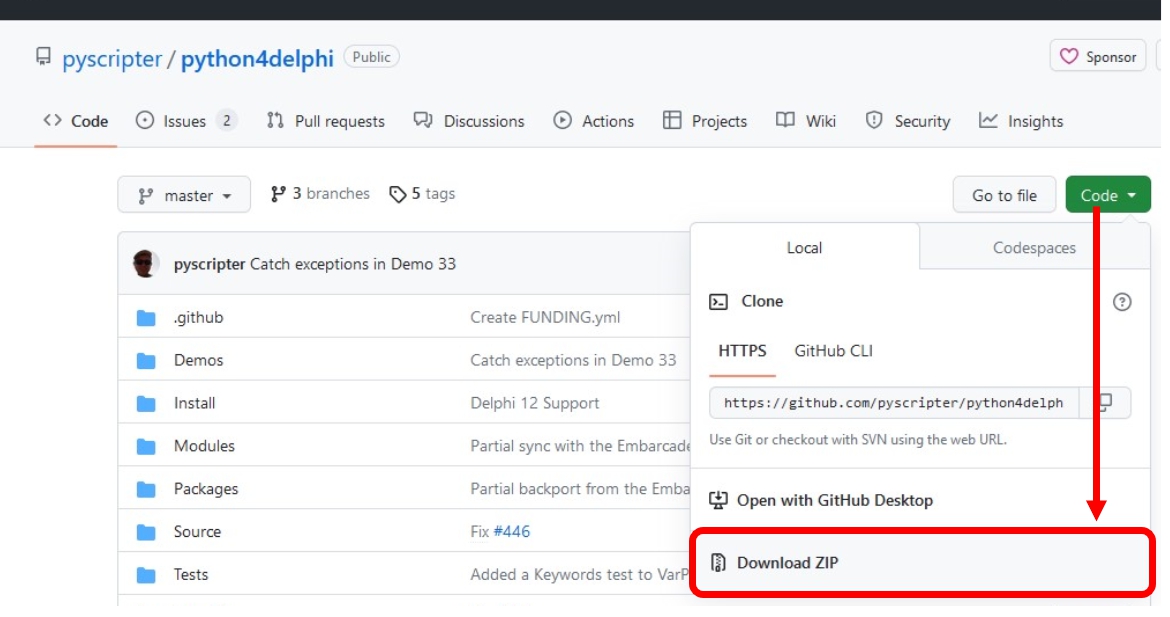Image resolution: width=1170 pixels, height=617 pixels.
Task: Expand the Local tab in clone popup
Action: point(804,247)
